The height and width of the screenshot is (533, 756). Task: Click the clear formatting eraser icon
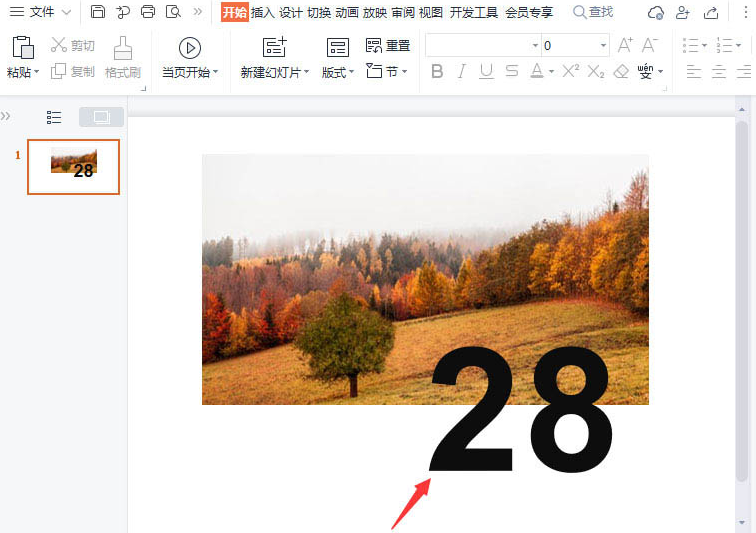point(621,71)
